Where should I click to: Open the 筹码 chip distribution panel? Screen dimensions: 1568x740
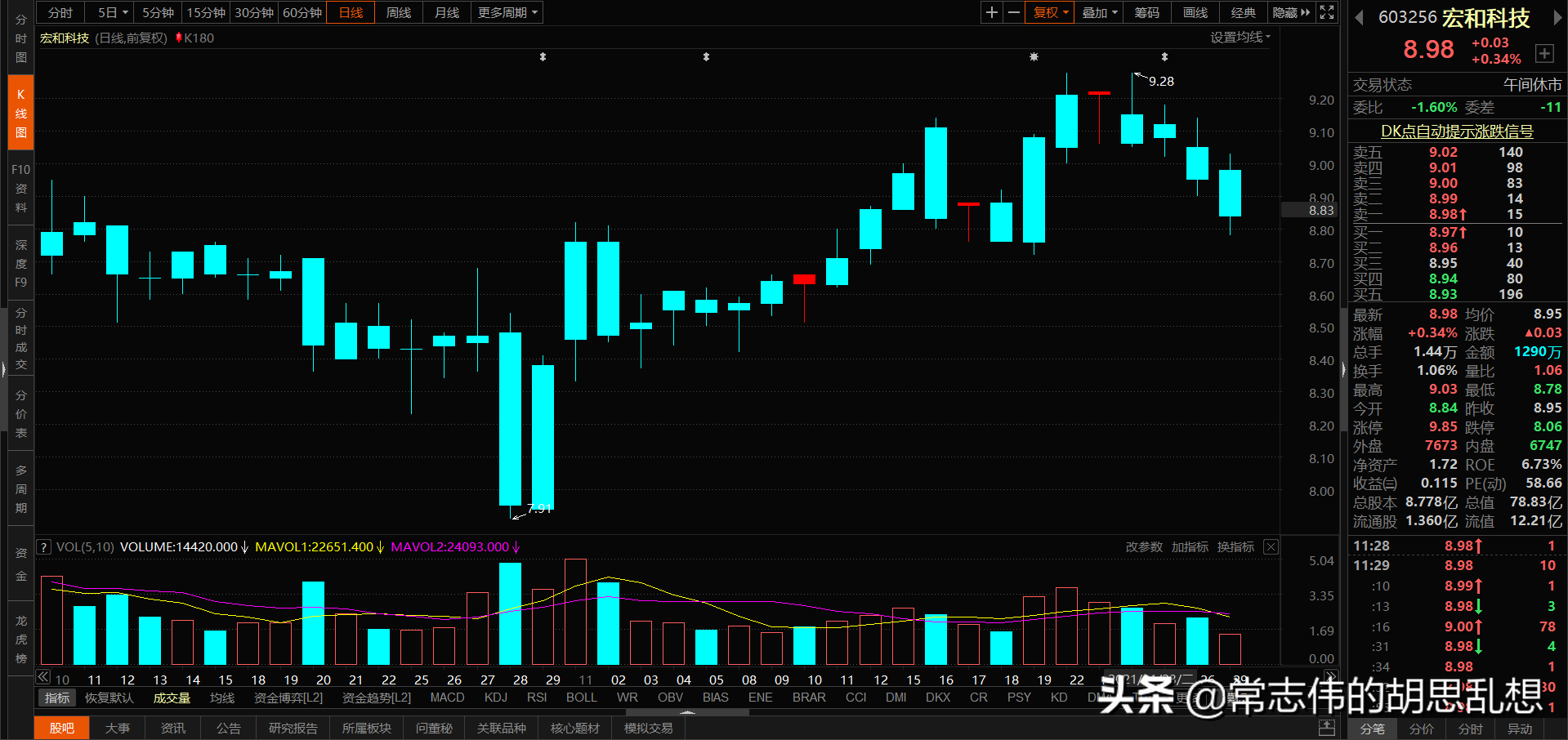(1146, 12)
